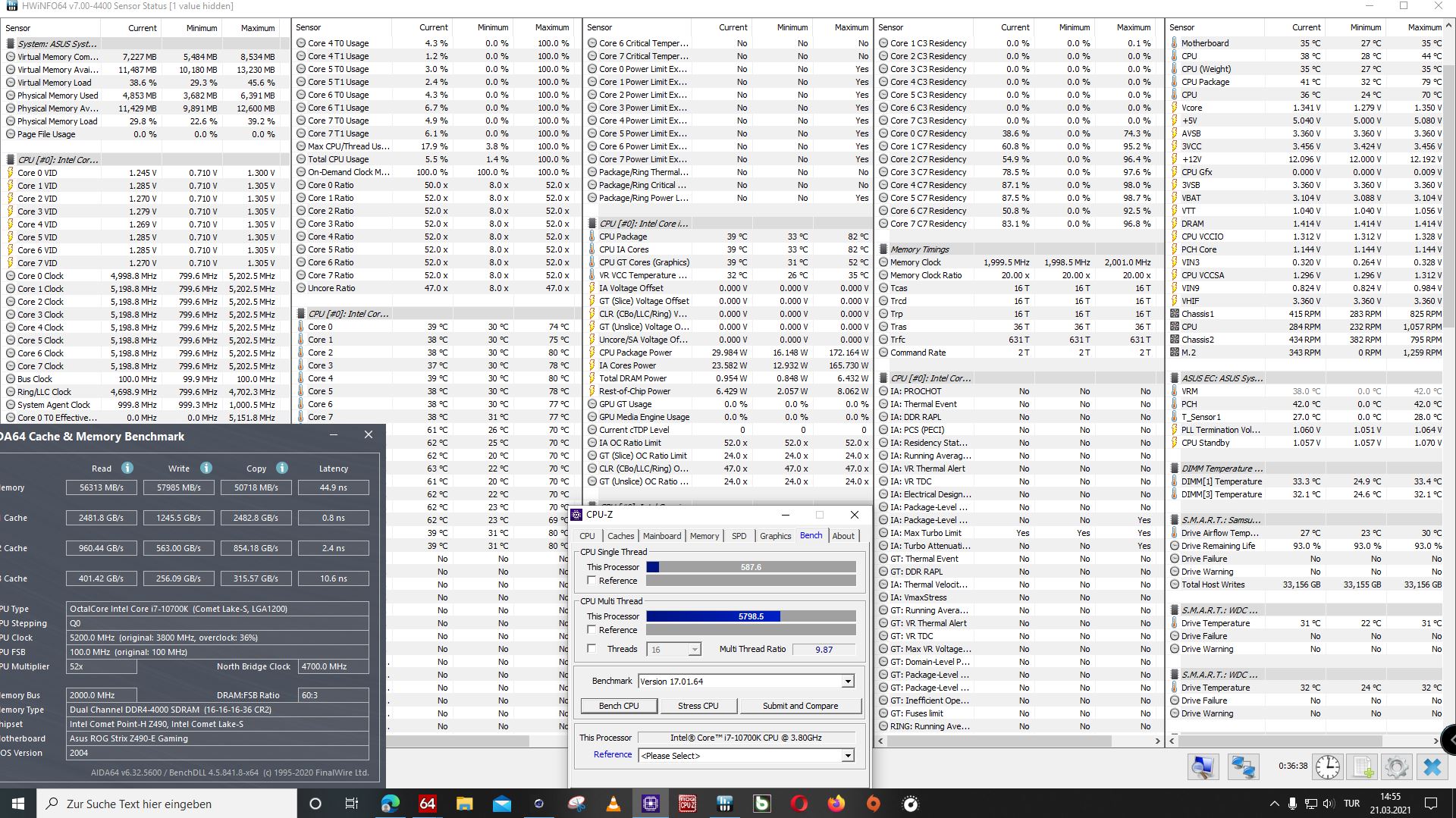Open the Threads count dropdown in CPU-Z
Screen dimensions: 1456x818
pyautogui.click(x=694, y=650)
